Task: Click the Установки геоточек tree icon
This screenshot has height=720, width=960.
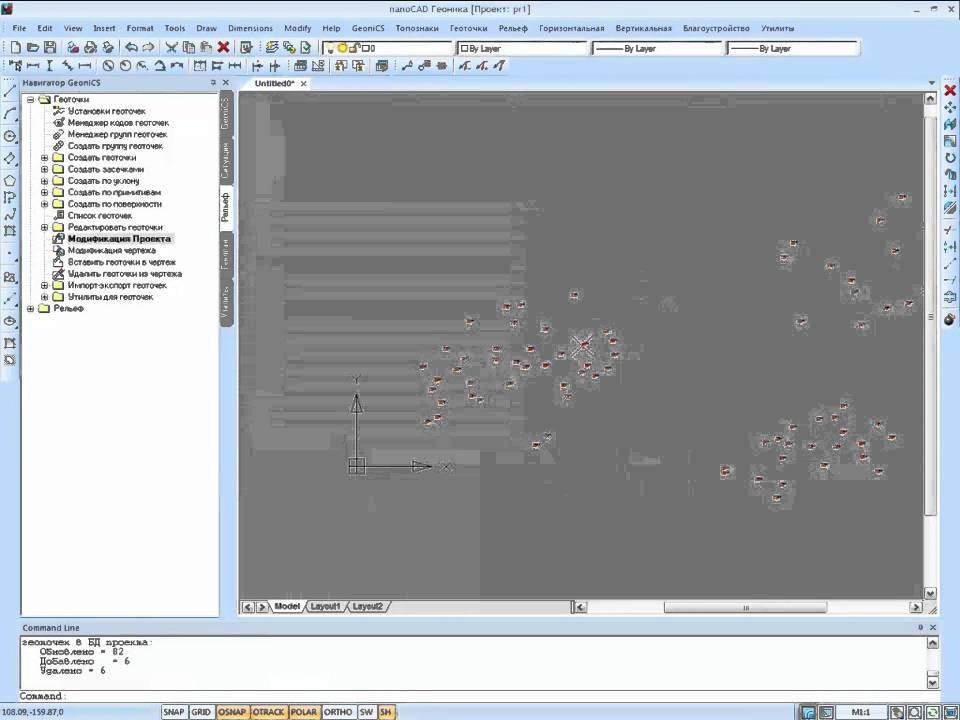Action: (58, 111)
